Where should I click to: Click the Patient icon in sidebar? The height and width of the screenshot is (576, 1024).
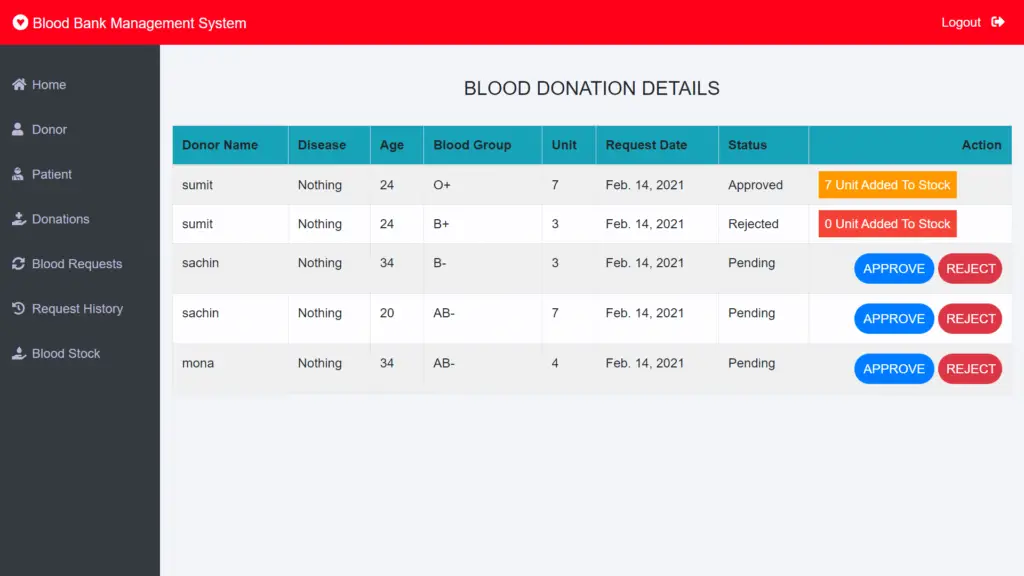[x=17, y=174]
